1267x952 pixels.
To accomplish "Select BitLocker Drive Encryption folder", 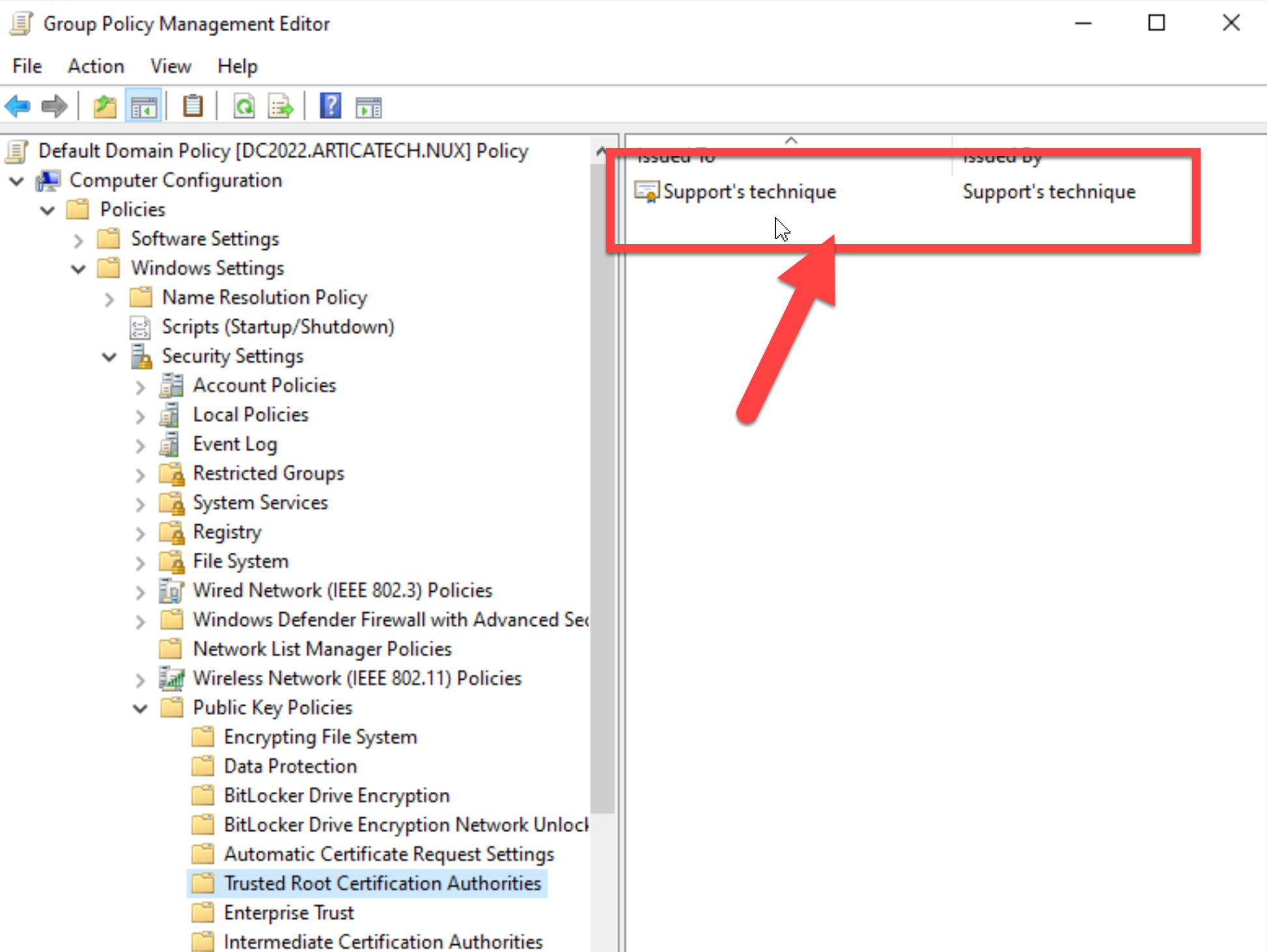I will click(336, 795).
